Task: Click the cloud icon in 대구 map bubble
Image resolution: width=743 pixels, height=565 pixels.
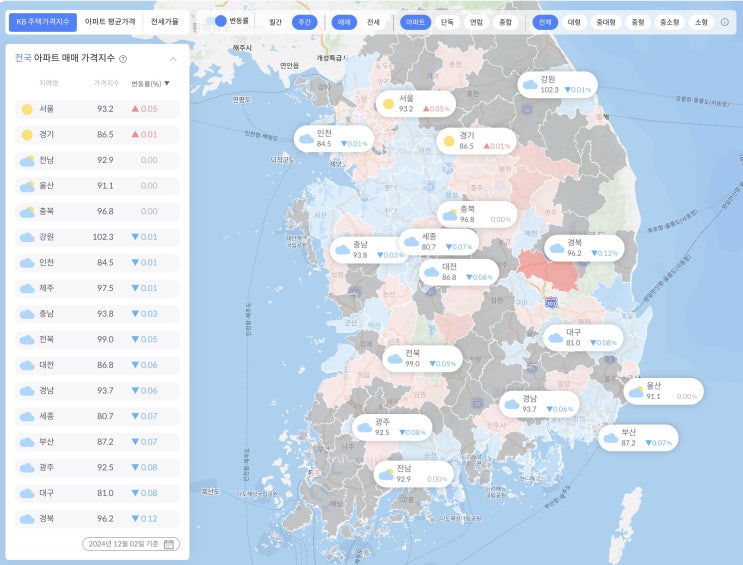Action: (x=555, y=338)
